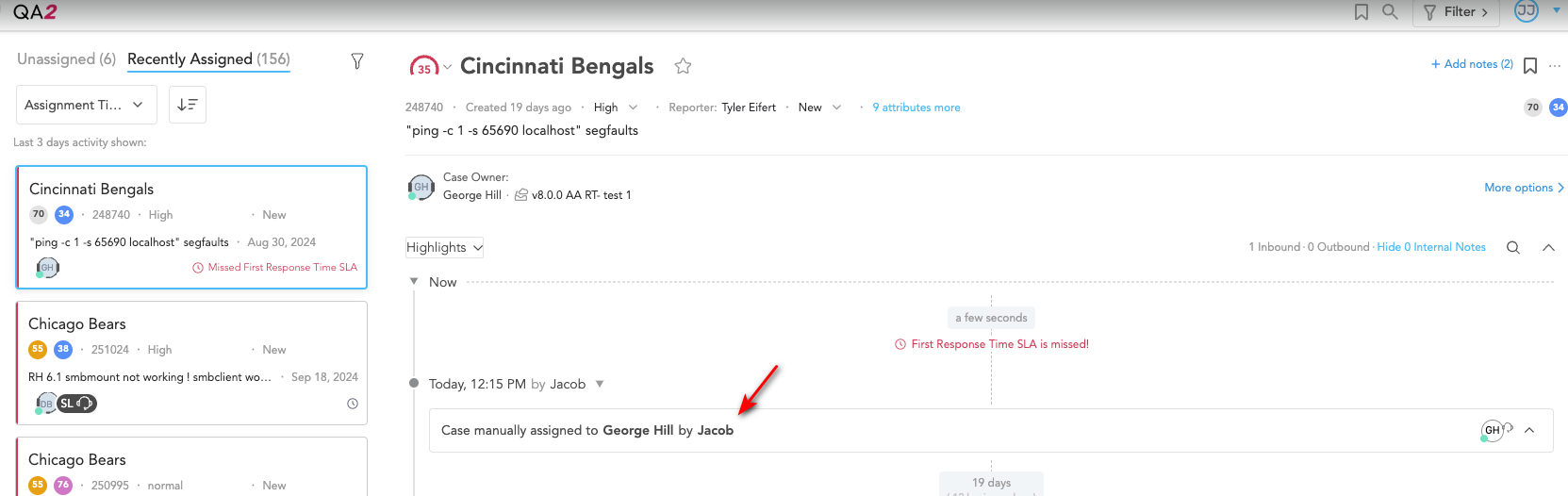Image resolution: width=1568 pixels, height=496 pixels.
Task: Collapse the Now section triangle
Action: tap(414, 281)
